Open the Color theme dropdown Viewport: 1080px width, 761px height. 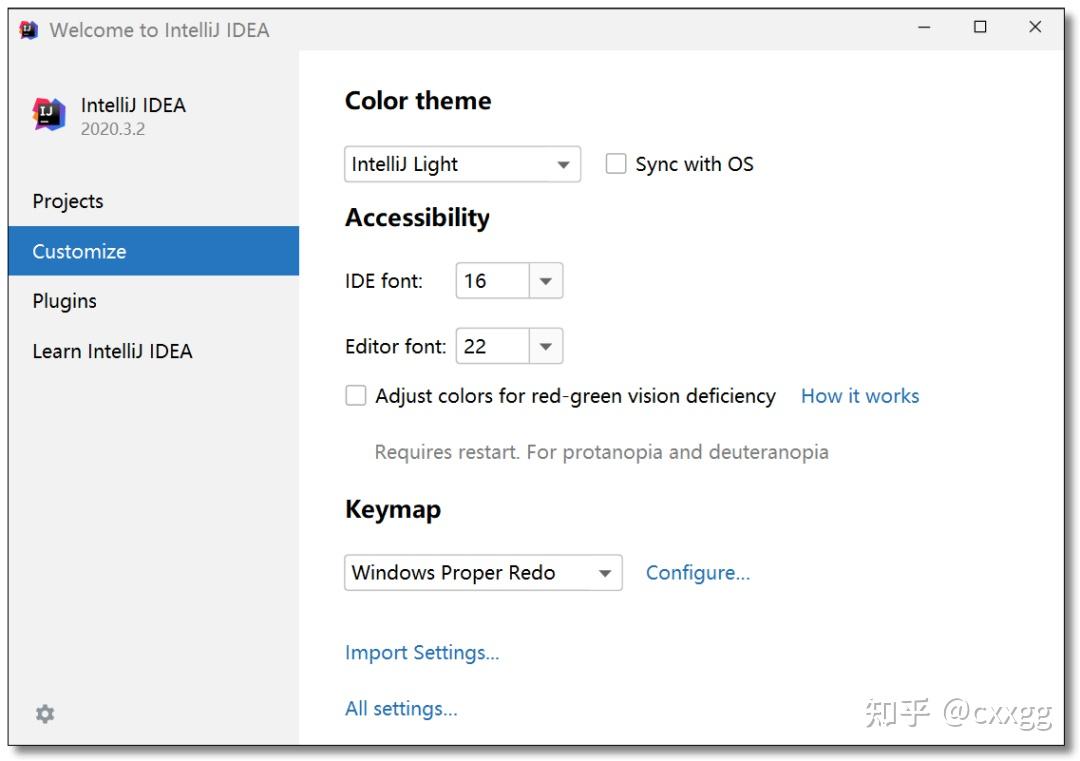pos(563,164)
